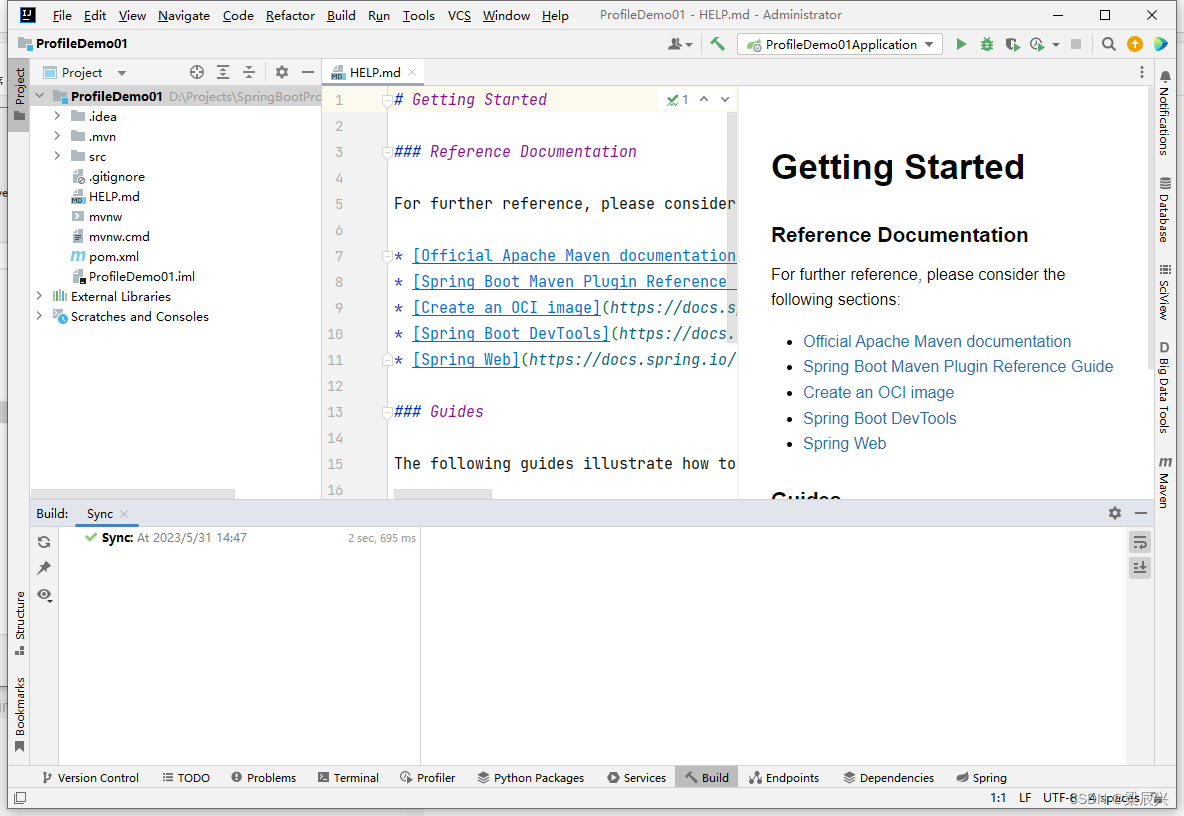Image resolution: width=1184 pixels, height=816 pixels.
Task: Open Build panel settings gear
Action: [1115, 513]
